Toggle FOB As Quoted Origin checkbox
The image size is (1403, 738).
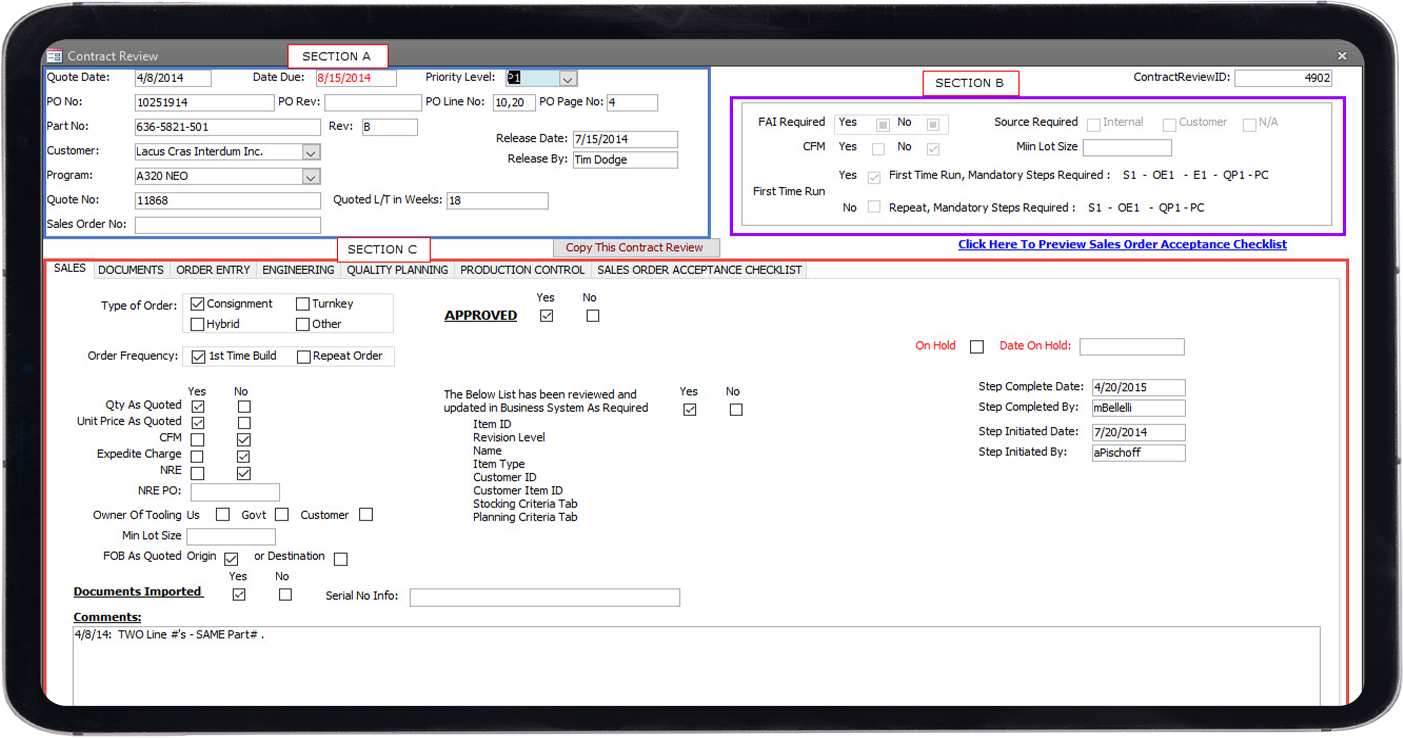(x=231, y=559)
